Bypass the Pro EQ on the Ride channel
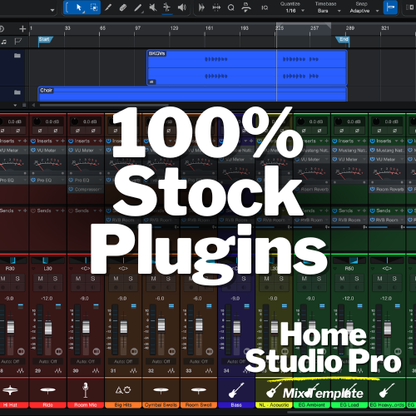This screenshot has height=416, width=416. 33,180
